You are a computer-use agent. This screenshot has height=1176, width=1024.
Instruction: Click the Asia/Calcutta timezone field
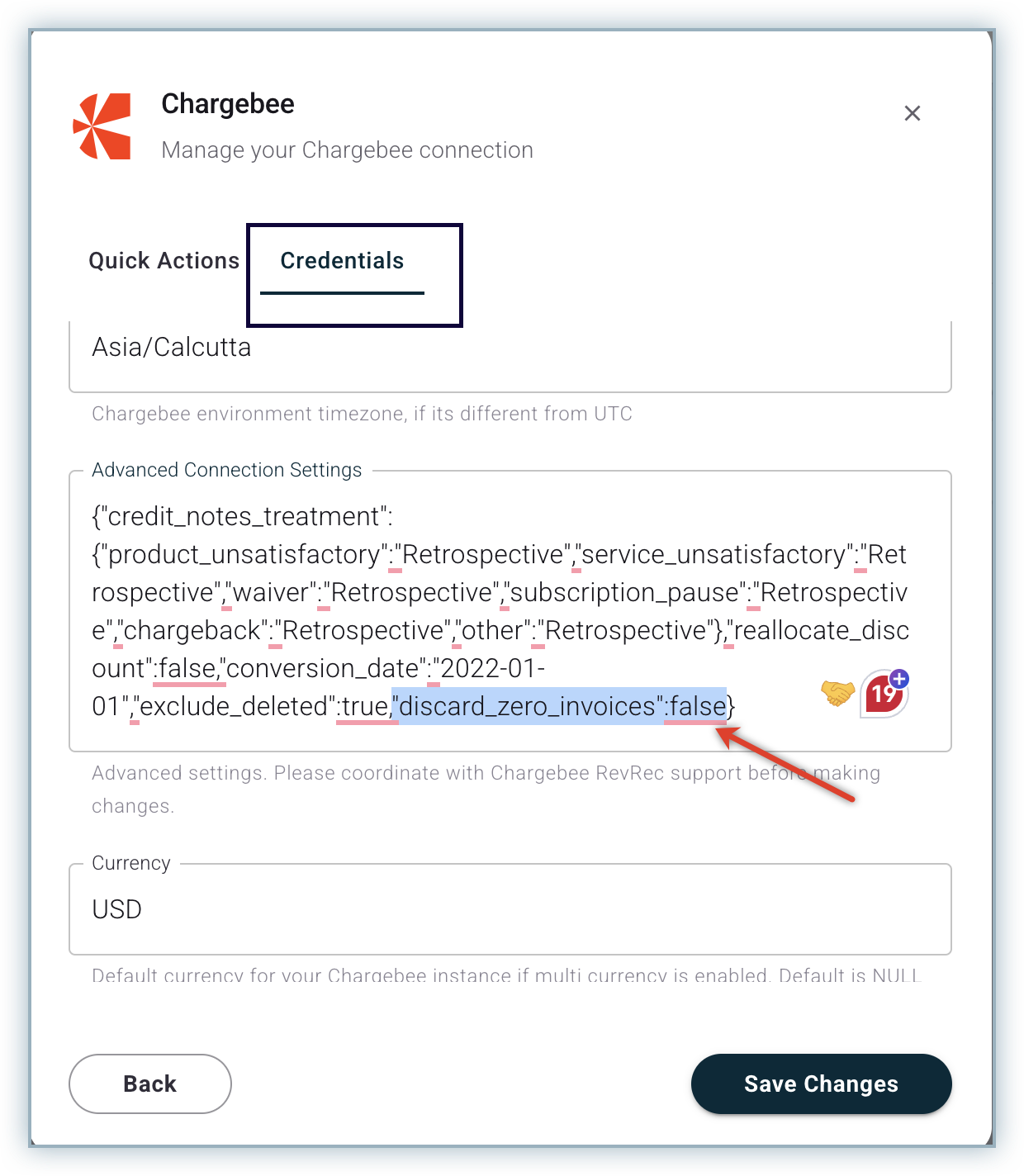click(510, 355)
